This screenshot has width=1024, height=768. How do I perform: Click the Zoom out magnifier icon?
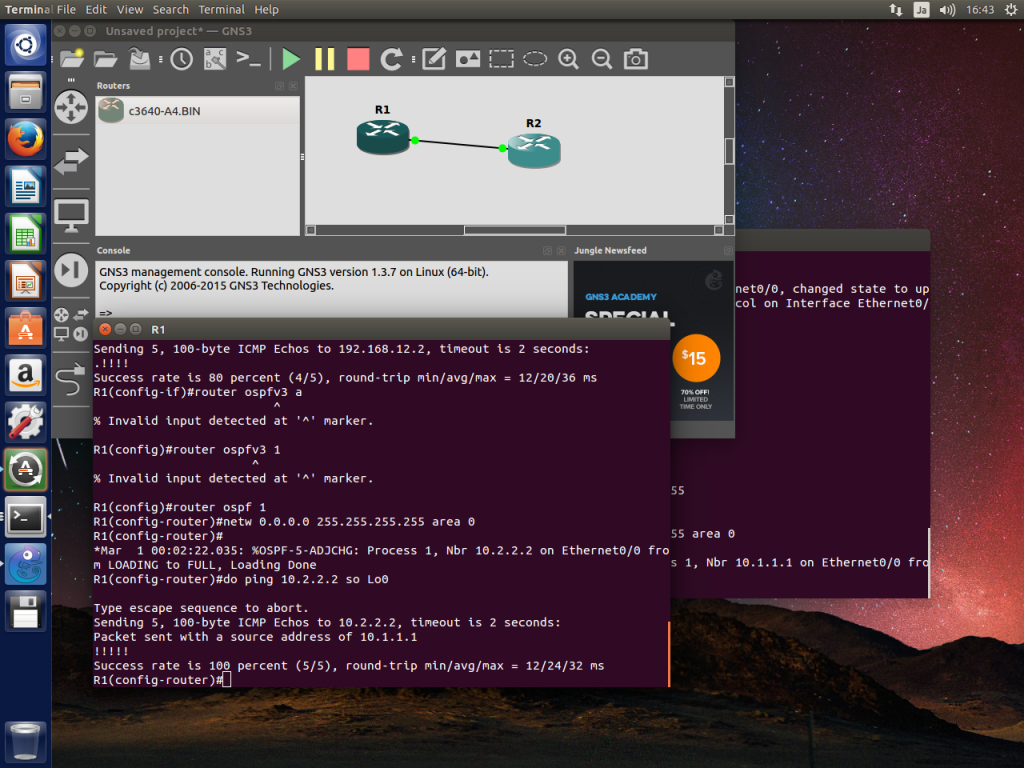pyautogui.click(x=601, y=59)
